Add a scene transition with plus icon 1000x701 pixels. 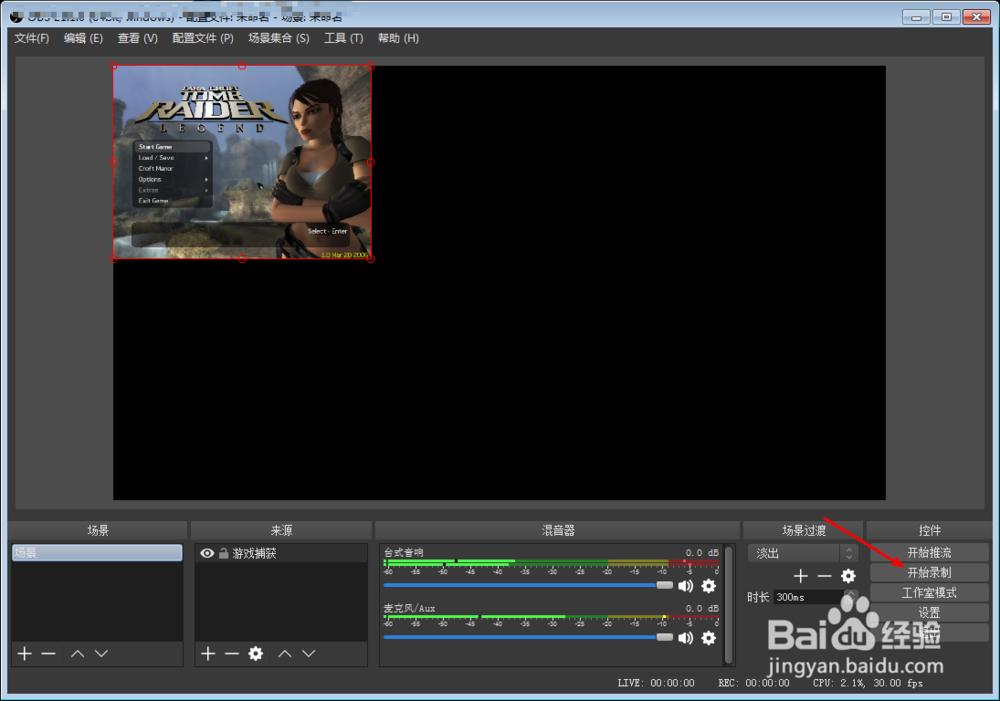click(800, 576)
